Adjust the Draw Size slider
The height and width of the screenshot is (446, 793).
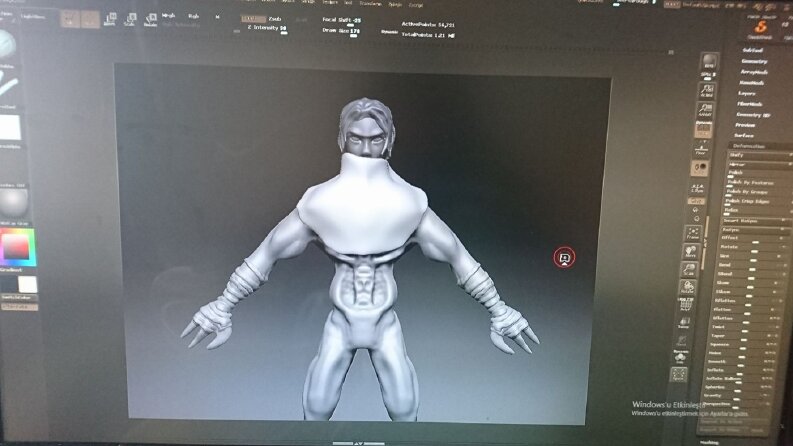(341, 31)
